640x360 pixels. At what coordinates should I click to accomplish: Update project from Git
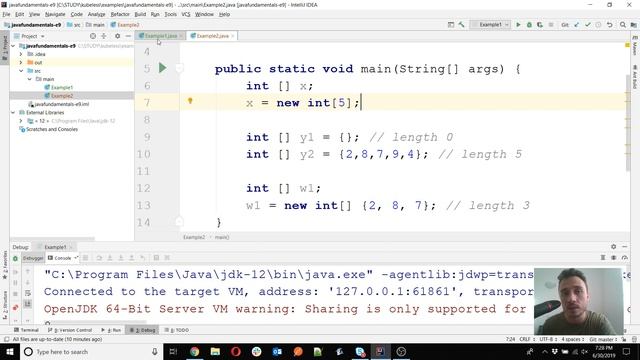pyautogui.click(x=577, y=25)
